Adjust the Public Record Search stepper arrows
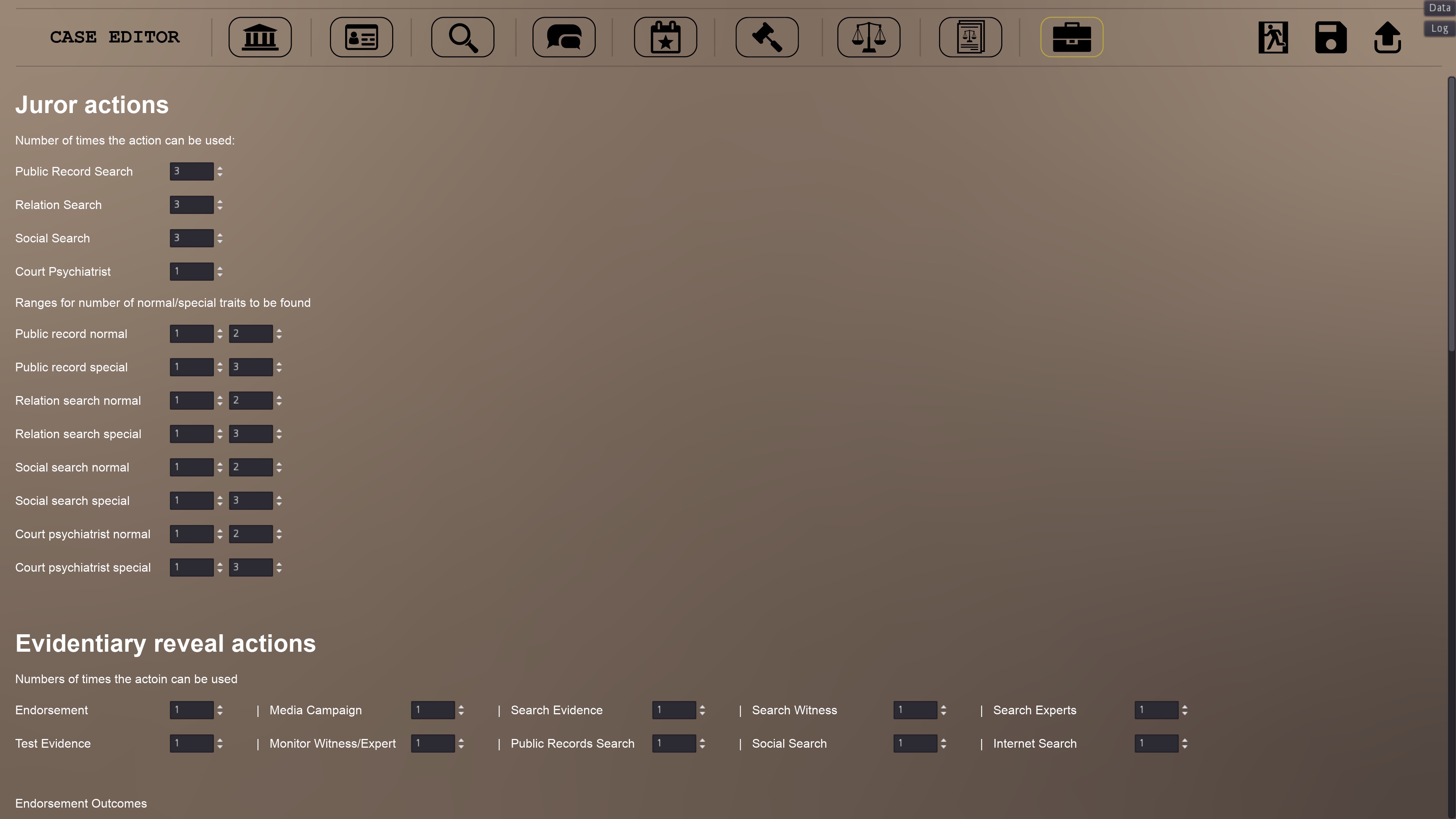Image resolution: width=1456 pixels, height=819 pixels. [x=220, y=171]
